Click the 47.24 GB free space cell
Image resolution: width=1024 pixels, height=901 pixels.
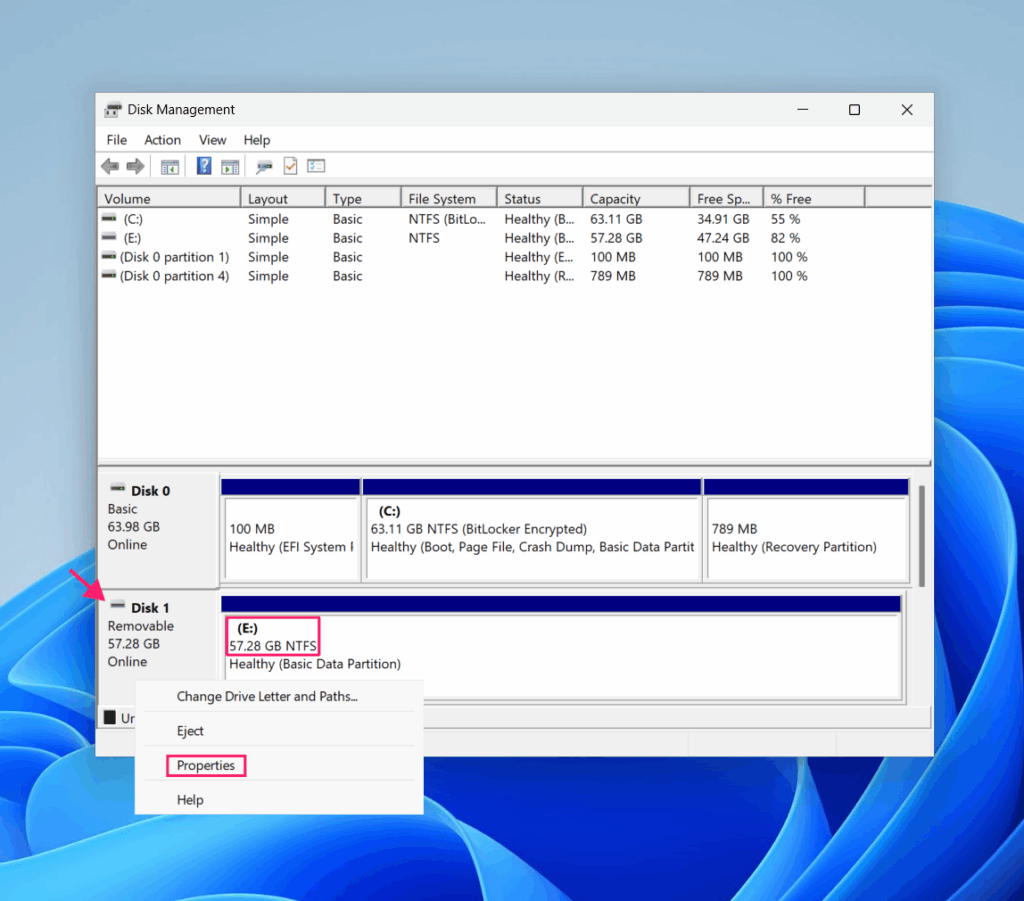pos(722,238)
